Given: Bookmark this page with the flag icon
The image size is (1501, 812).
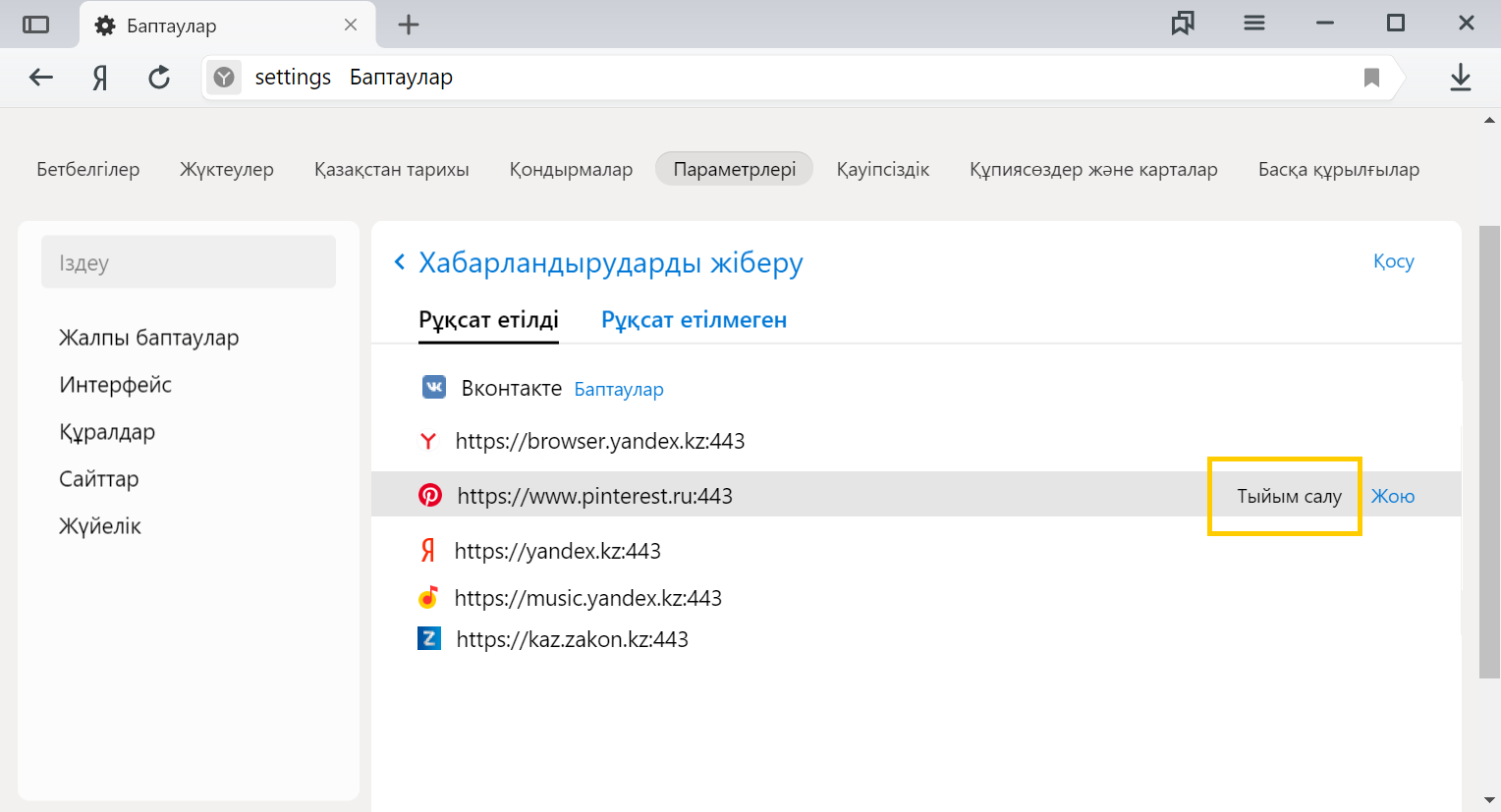Looking at the screenshot, I should click(1371, 78).
